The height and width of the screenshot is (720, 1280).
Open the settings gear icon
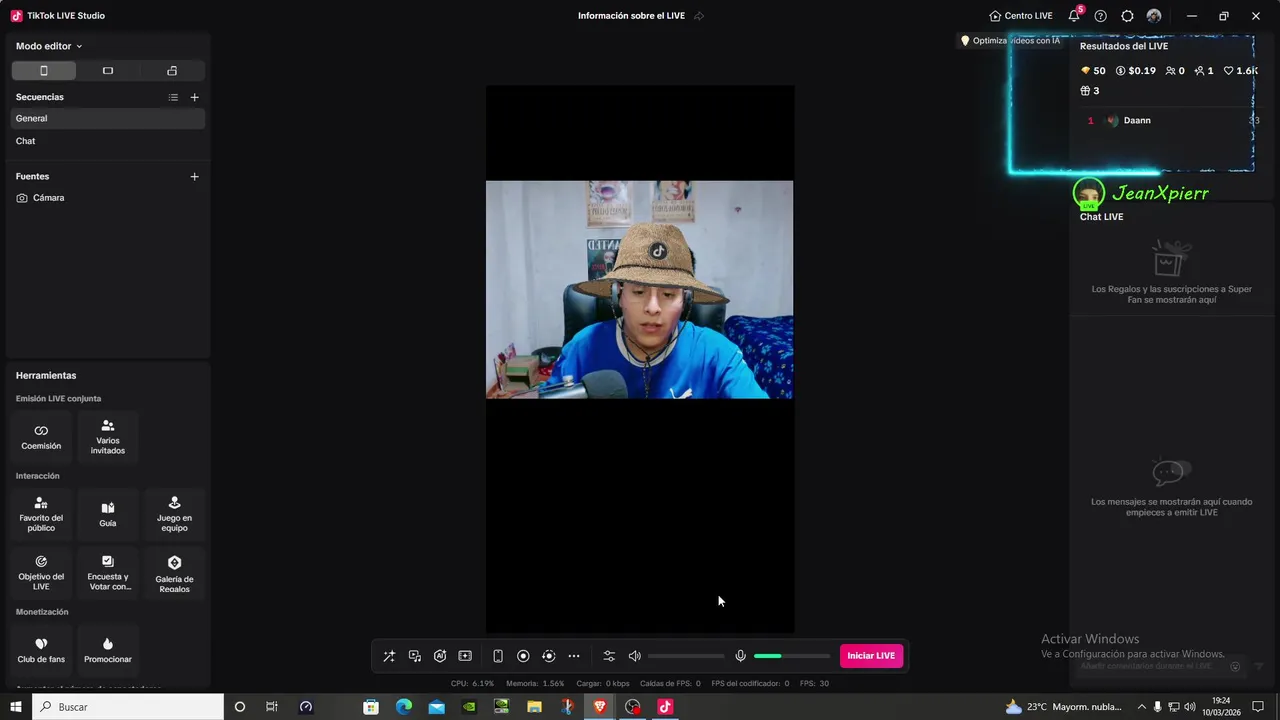[1128, 16]
